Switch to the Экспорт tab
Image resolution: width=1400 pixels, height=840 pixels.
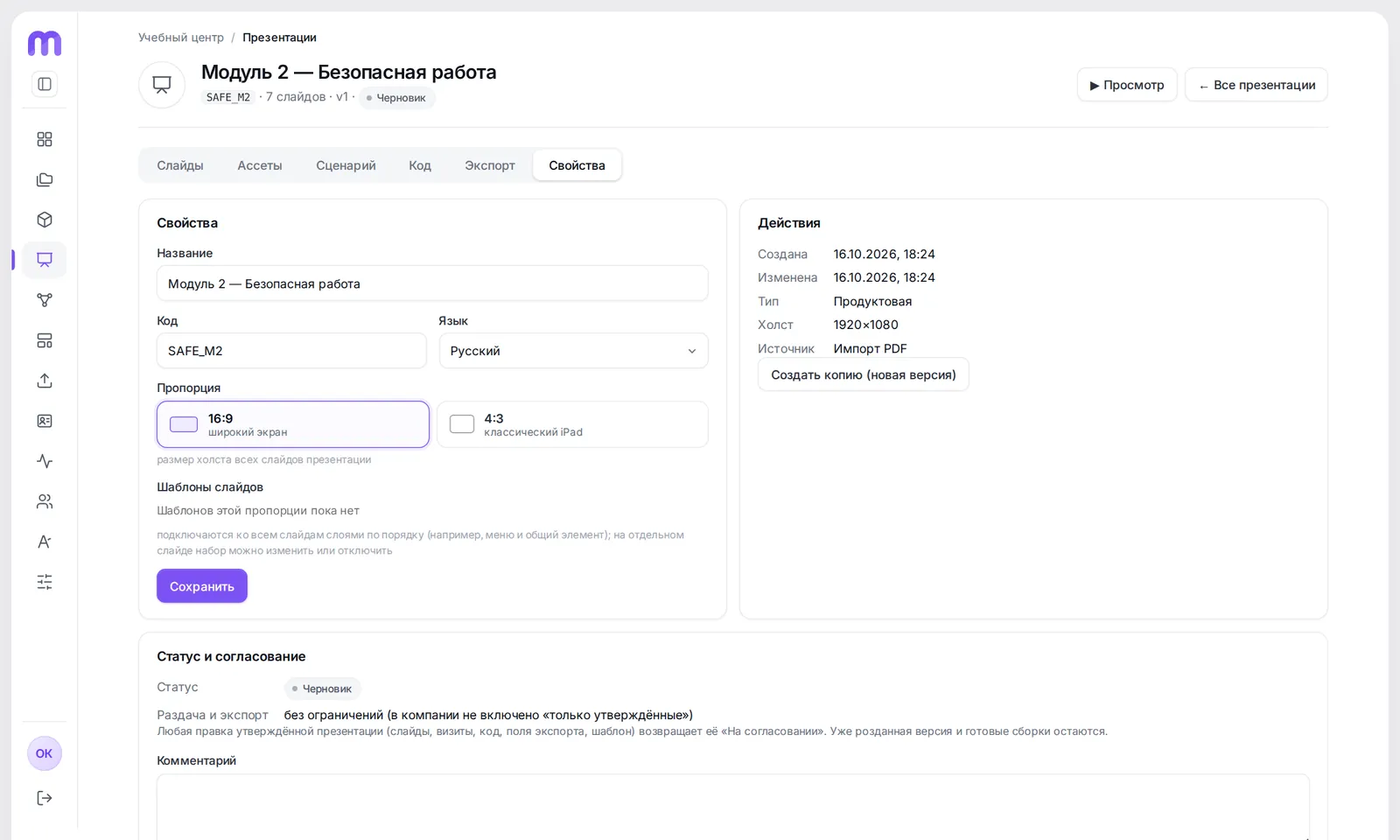(x=490, y=165)
